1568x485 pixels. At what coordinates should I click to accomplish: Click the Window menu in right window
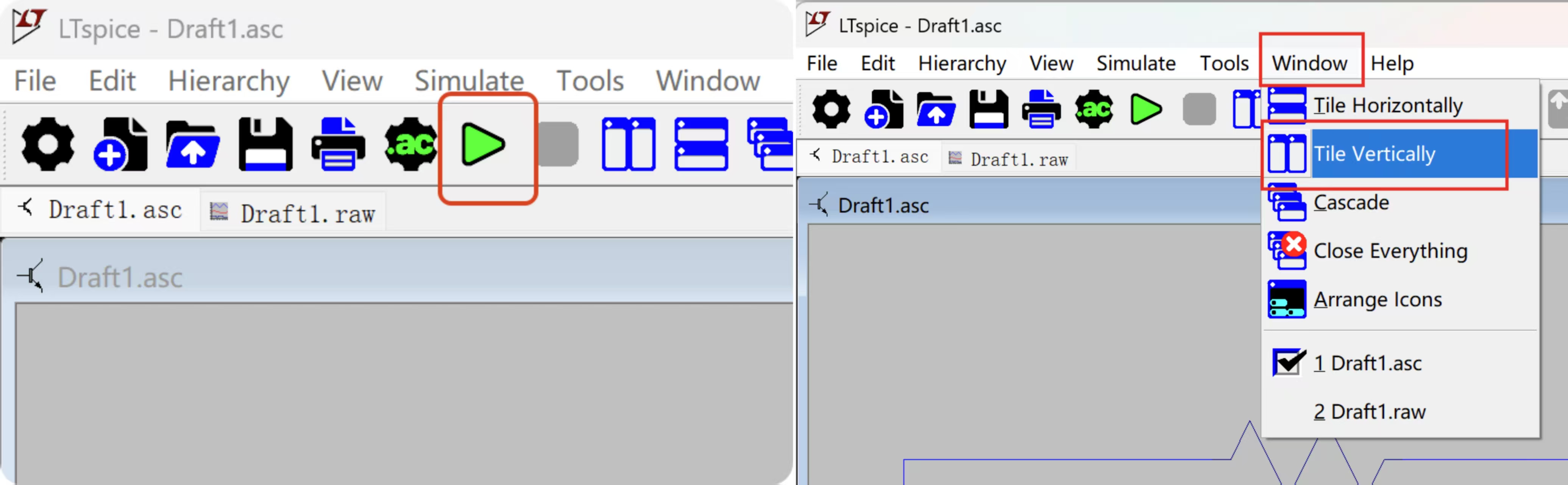(1309, 63)
